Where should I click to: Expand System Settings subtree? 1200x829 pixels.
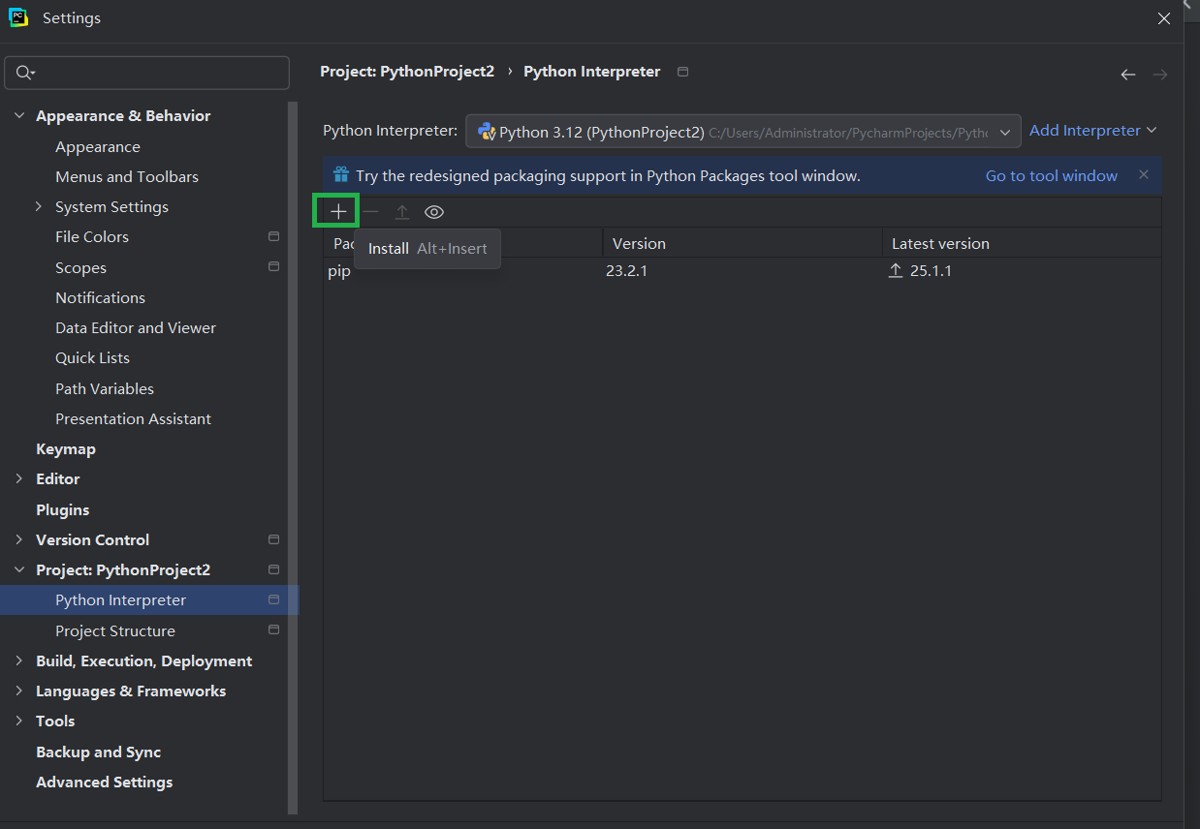pos(38,207)
